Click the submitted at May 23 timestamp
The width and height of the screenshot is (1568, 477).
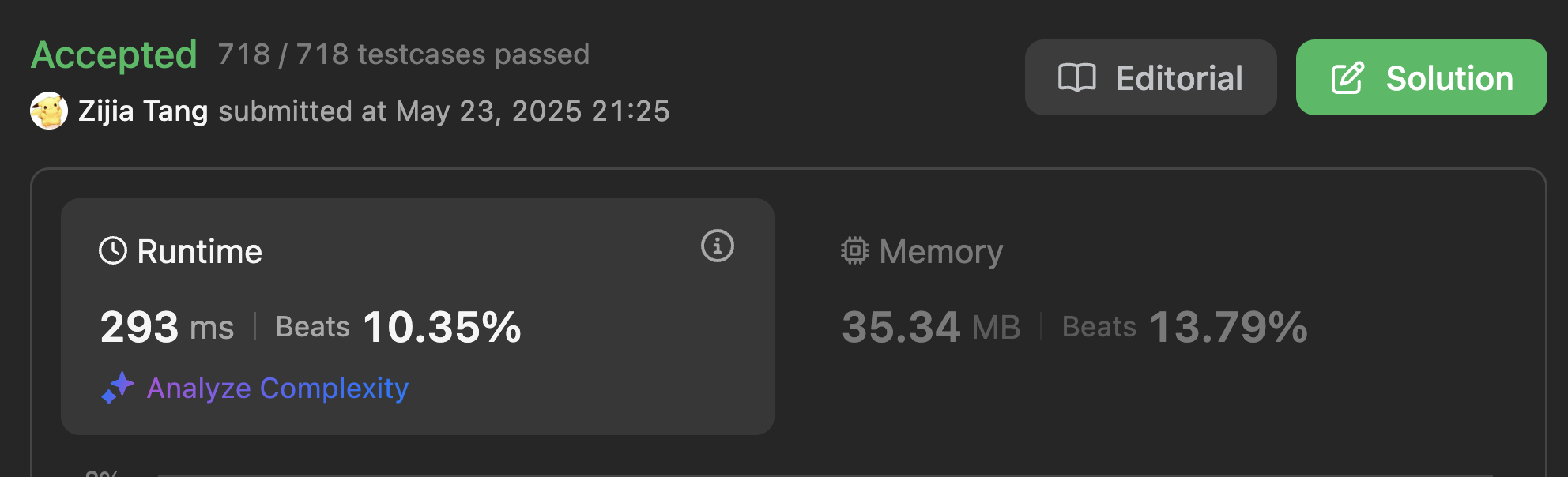pyautogui.click(x=443, y=111)
